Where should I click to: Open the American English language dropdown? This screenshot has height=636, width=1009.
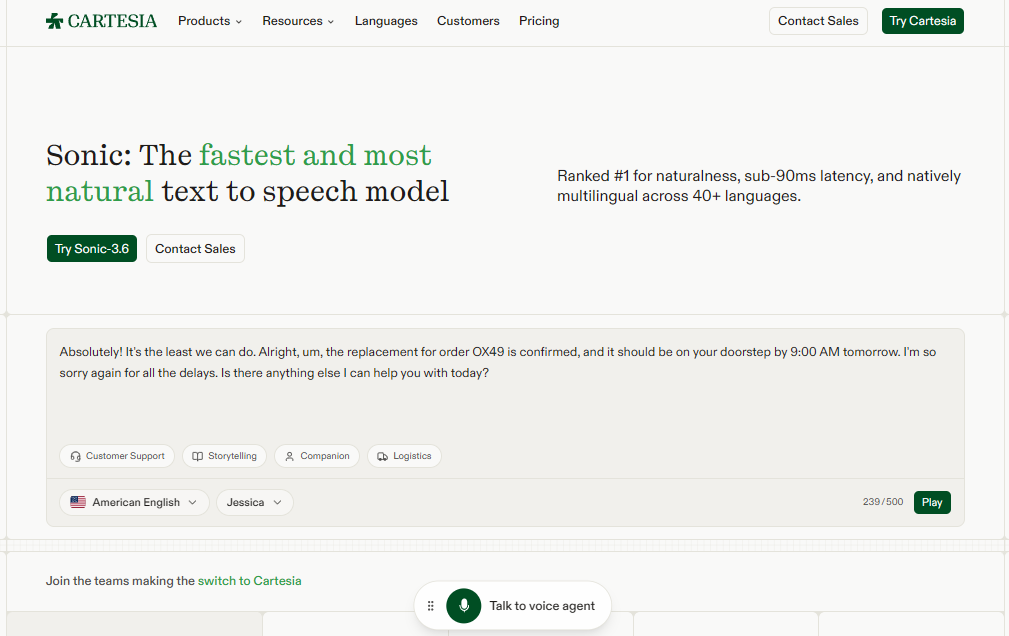(134, 502)
